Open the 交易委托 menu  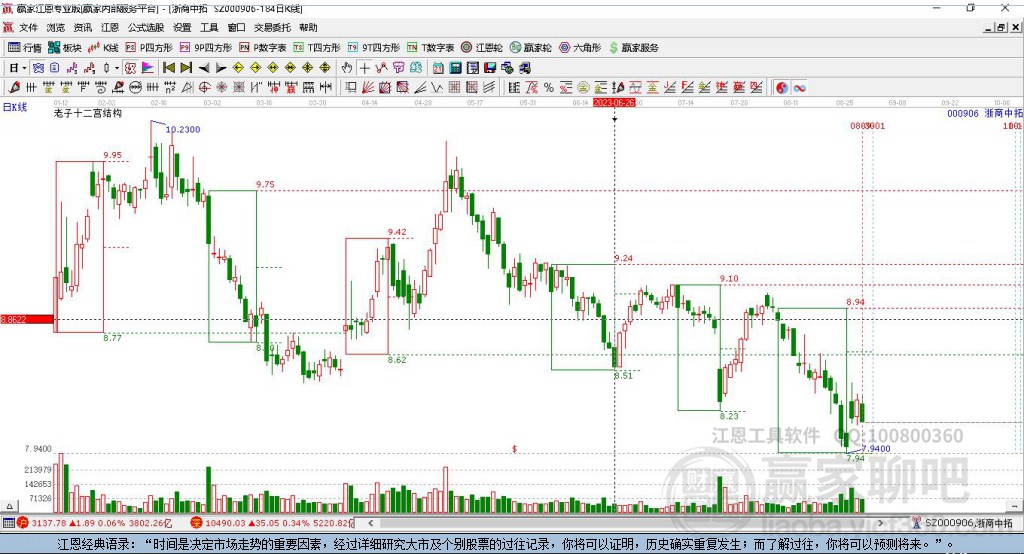coord(272,27)
